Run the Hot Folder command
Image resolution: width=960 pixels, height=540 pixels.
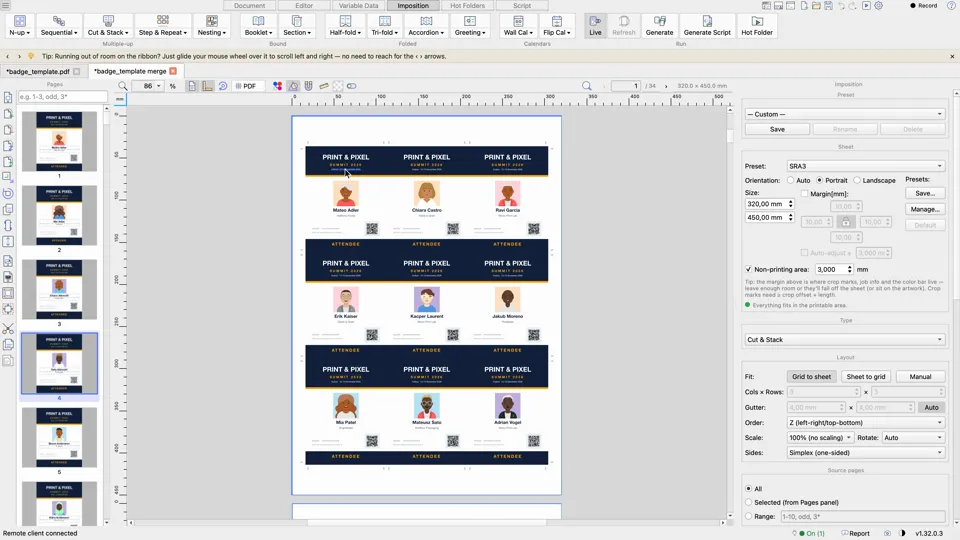tap(757, 26)
